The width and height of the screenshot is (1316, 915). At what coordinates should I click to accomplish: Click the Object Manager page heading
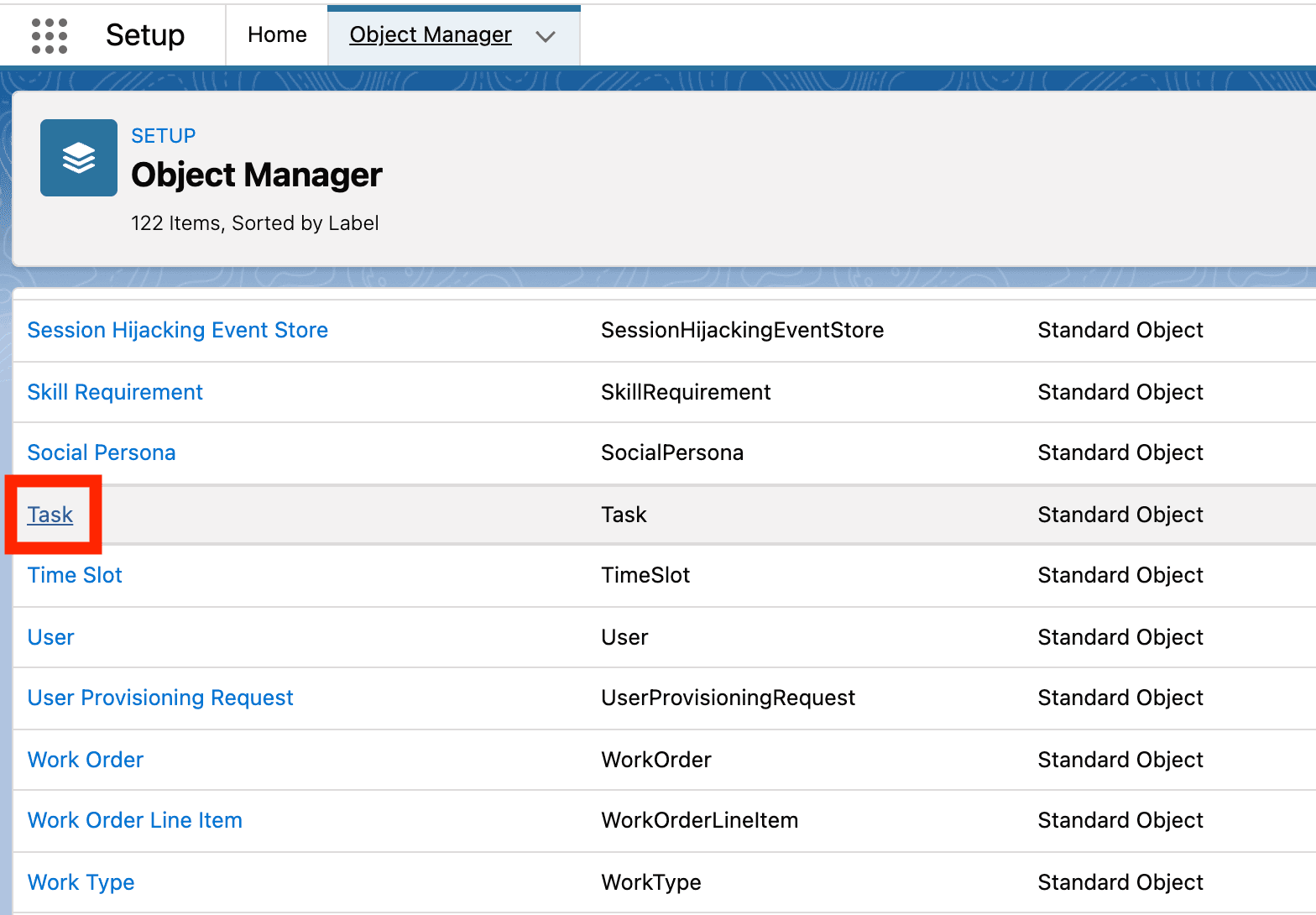[256, 175]
